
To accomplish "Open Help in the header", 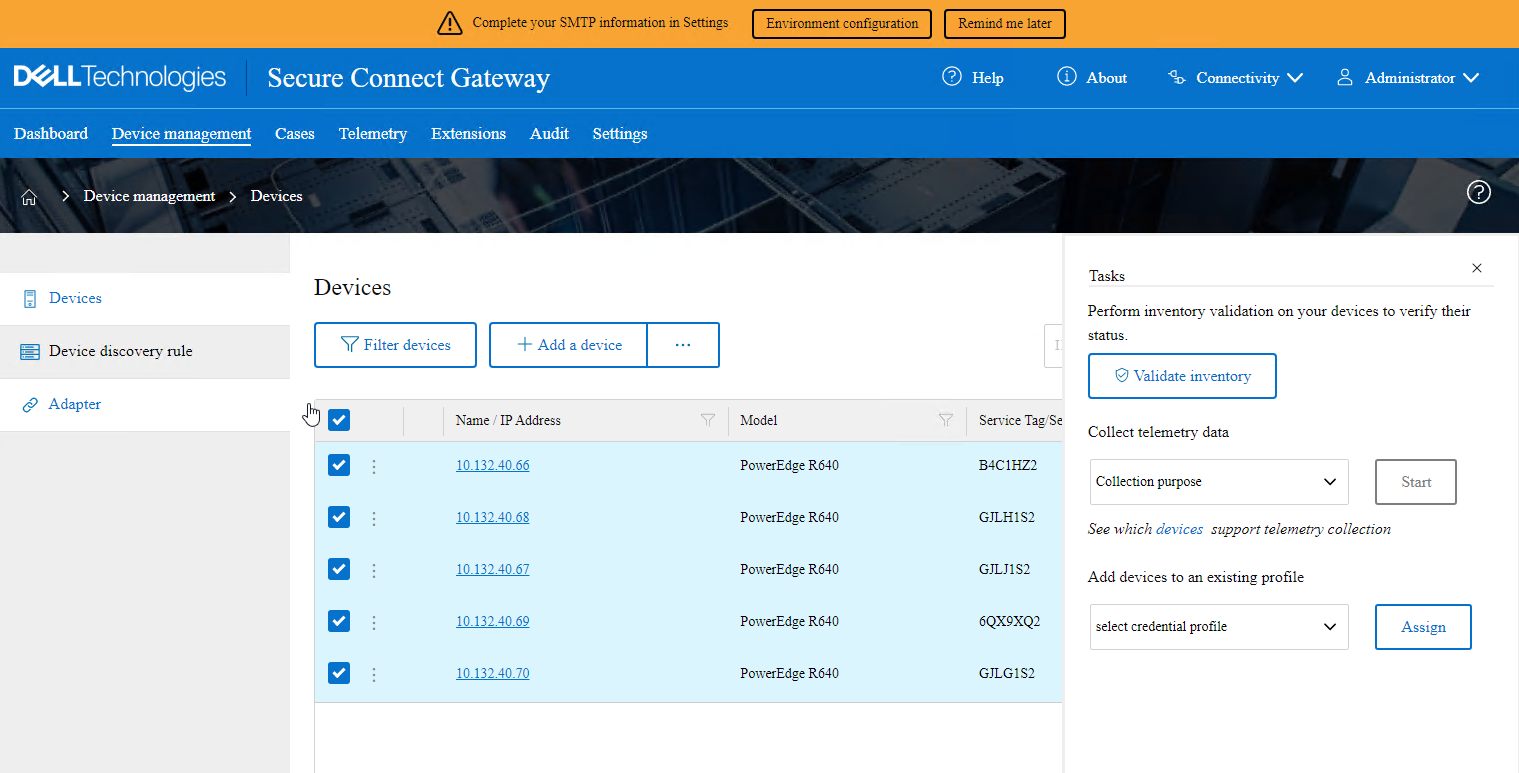I will 973,78.
